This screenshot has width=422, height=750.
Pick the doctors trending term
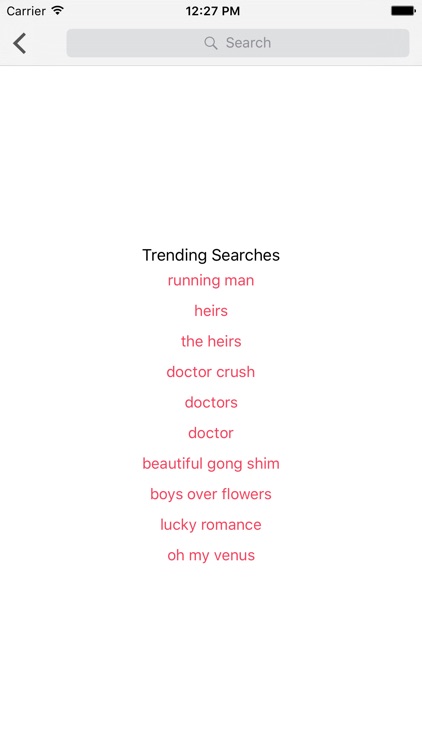point(211,403)
